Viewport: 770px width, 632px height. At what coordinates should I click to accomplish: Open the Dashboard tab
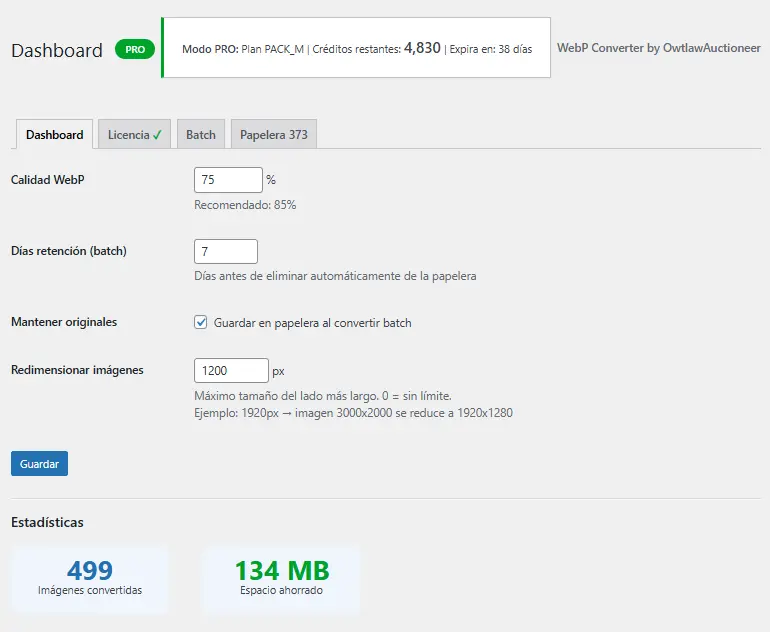coord(55,134)
